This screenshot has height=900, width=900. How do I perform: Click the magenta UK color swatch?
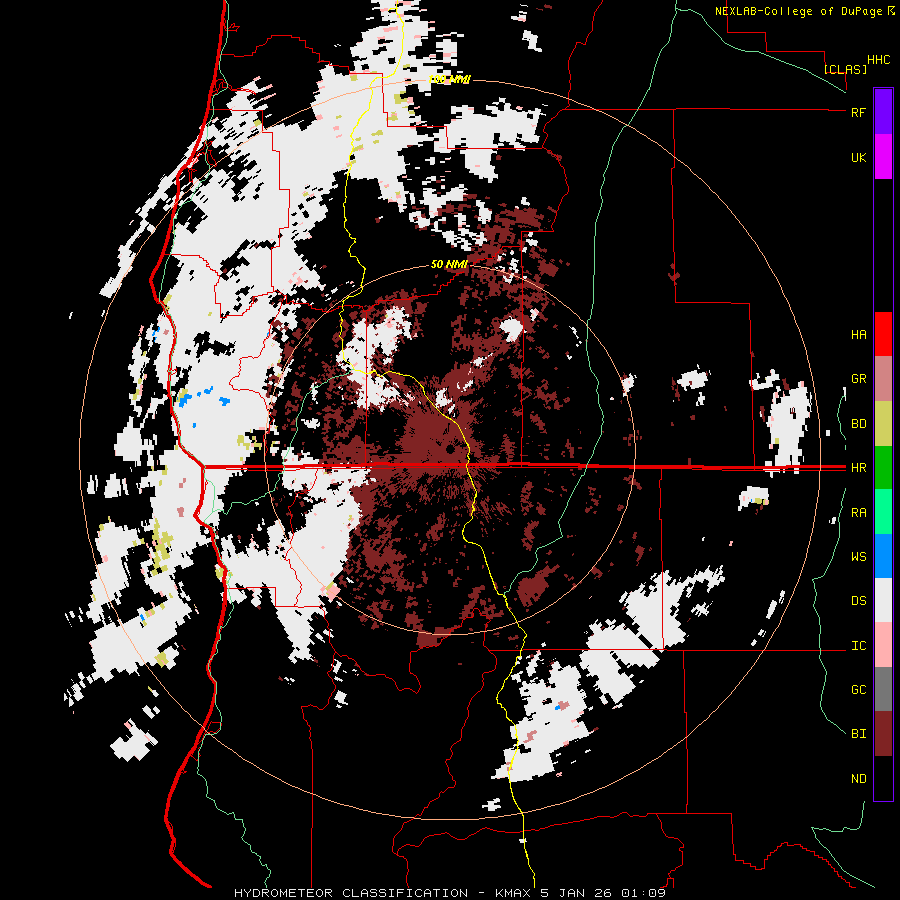point(883,157)
